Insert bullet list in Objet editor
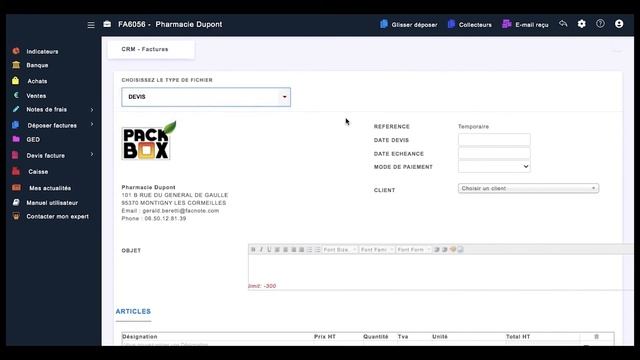This screenshot has height=360, width=640. [318, 250]
